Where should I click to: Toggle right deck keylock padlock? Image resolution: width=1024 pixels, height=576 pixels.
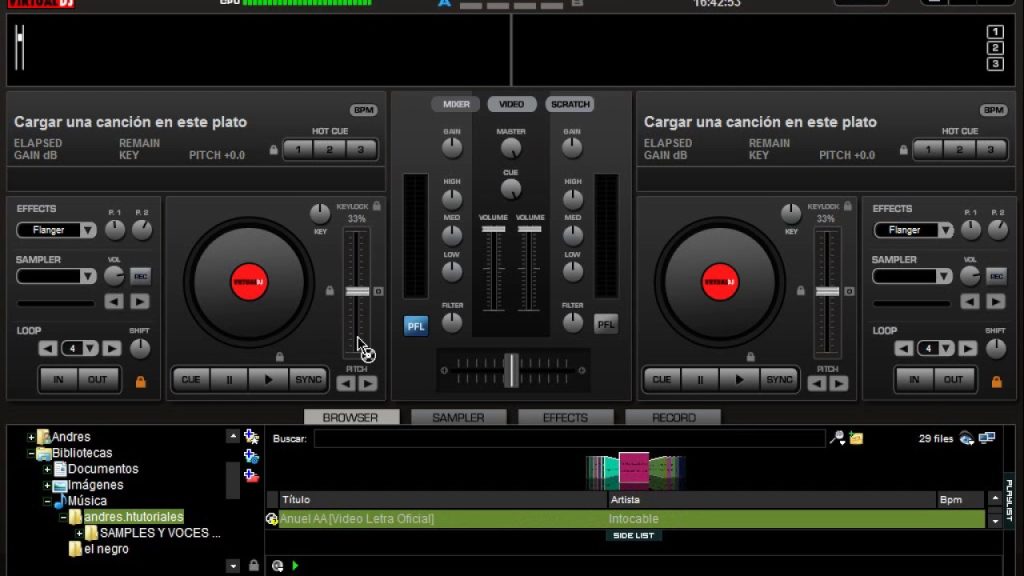pyautogui.click(x=848, y=206)
